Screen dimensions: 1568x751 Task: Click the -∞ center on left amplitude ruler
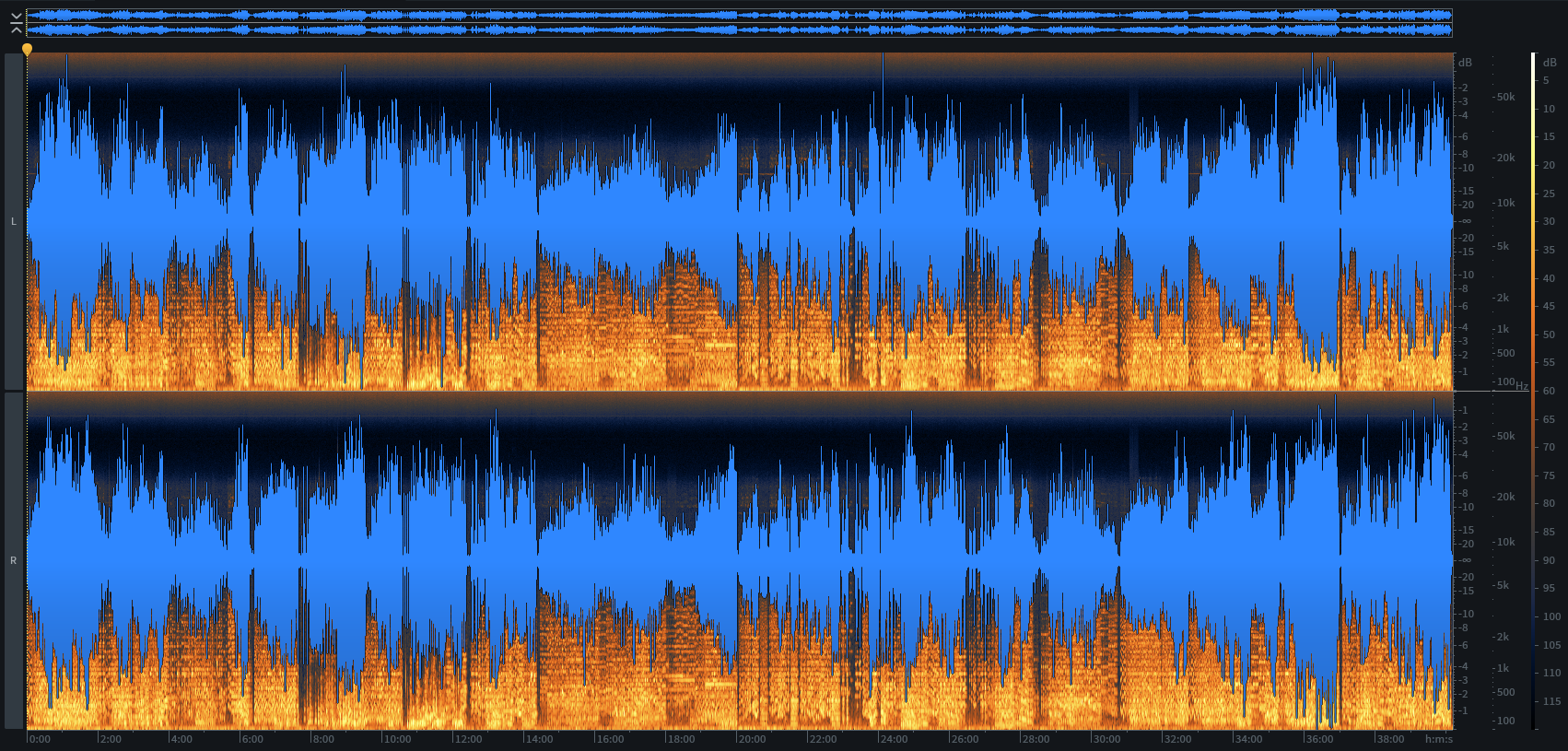(x=1466, y=221)
